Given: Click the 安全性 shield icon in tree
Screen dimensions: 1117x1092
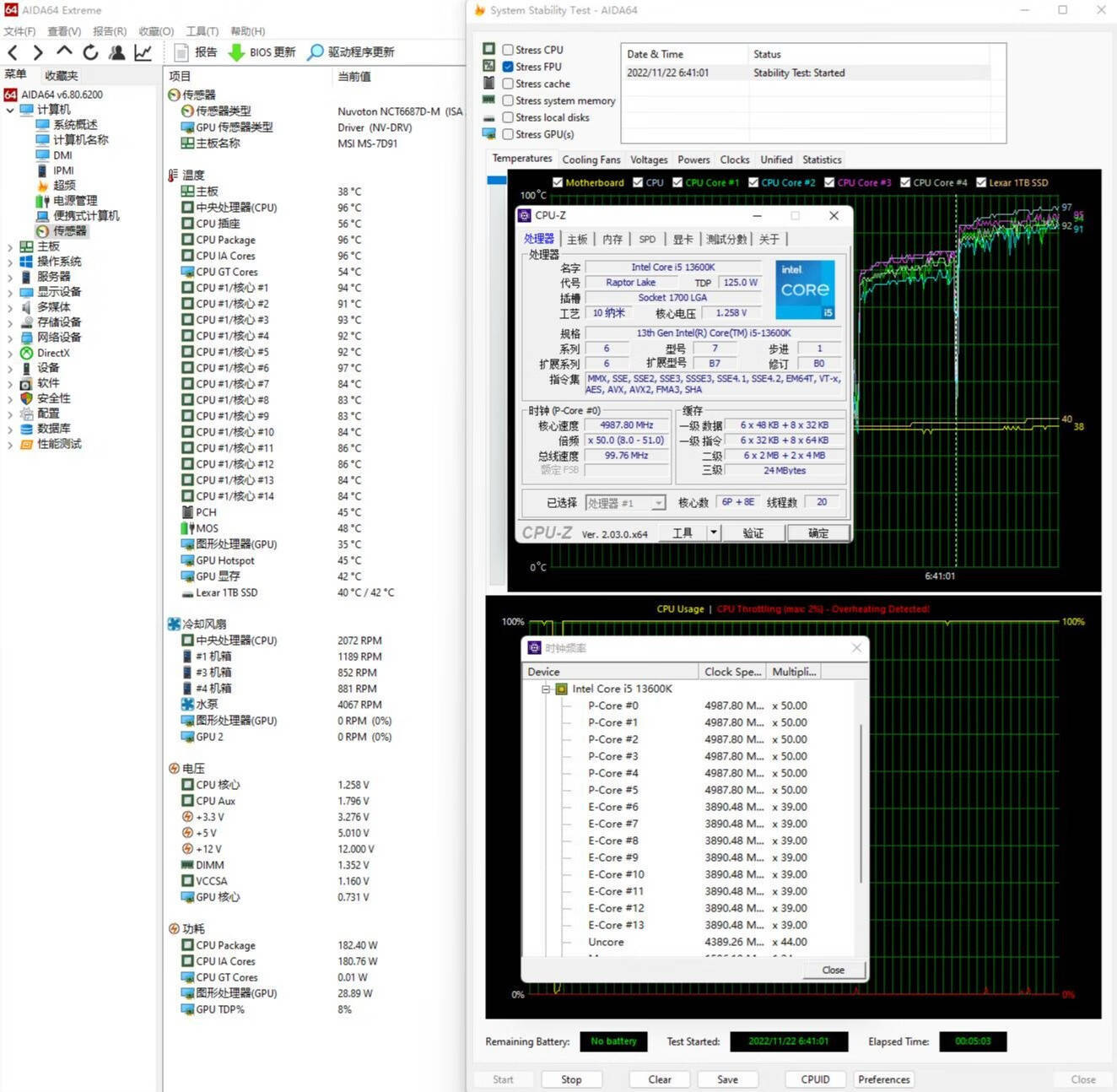Looking at the screenshot, I should [26, 398].
